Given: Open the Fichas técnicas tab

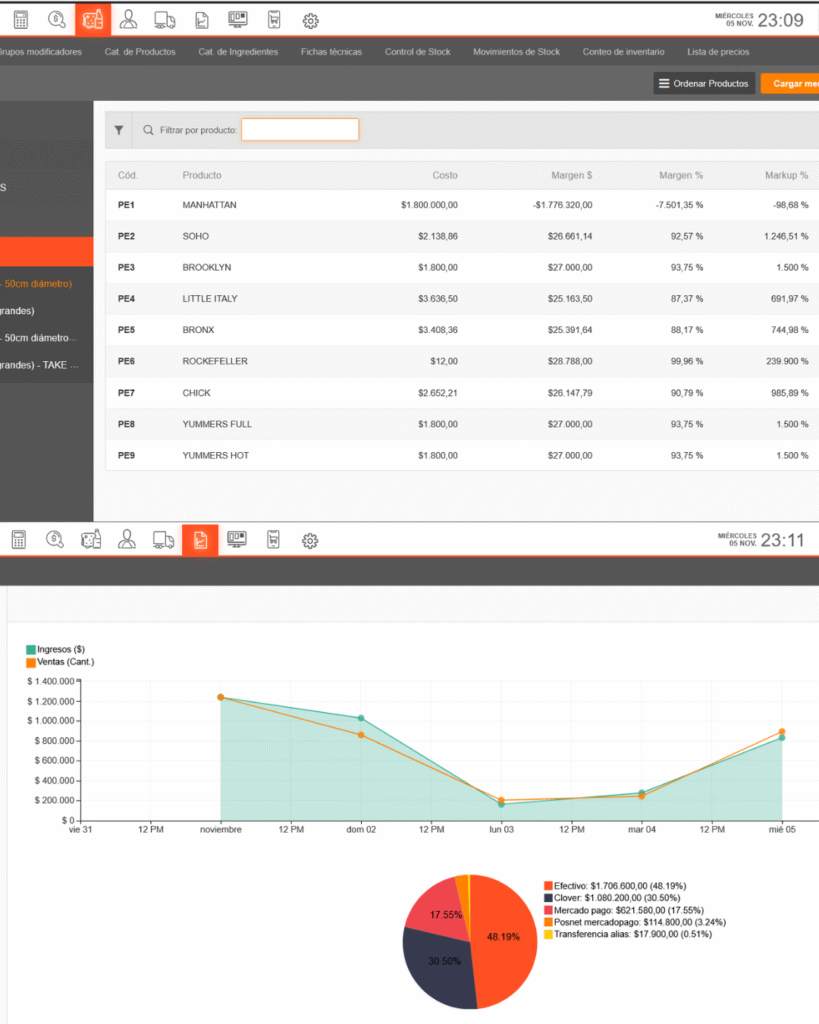Looking at the screenshot, I should tap(331, 52).
